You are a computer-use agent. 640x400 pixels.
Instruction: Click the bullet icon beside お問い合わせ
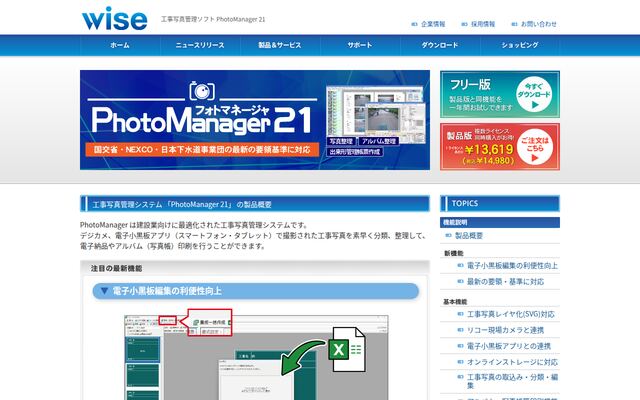click(514, 24)
